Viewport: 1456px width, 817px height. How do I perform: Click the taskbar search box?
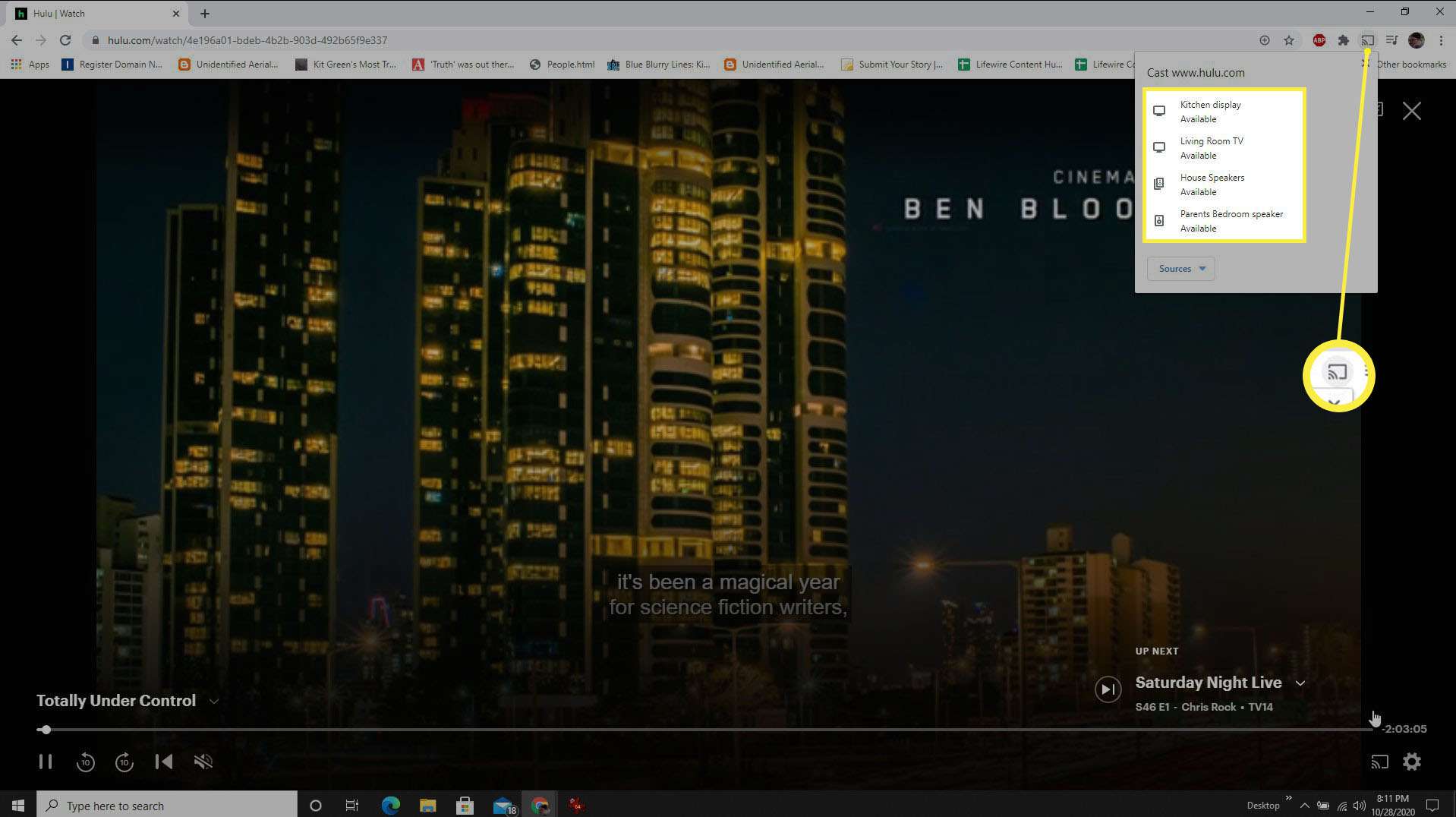coord(167,805)
